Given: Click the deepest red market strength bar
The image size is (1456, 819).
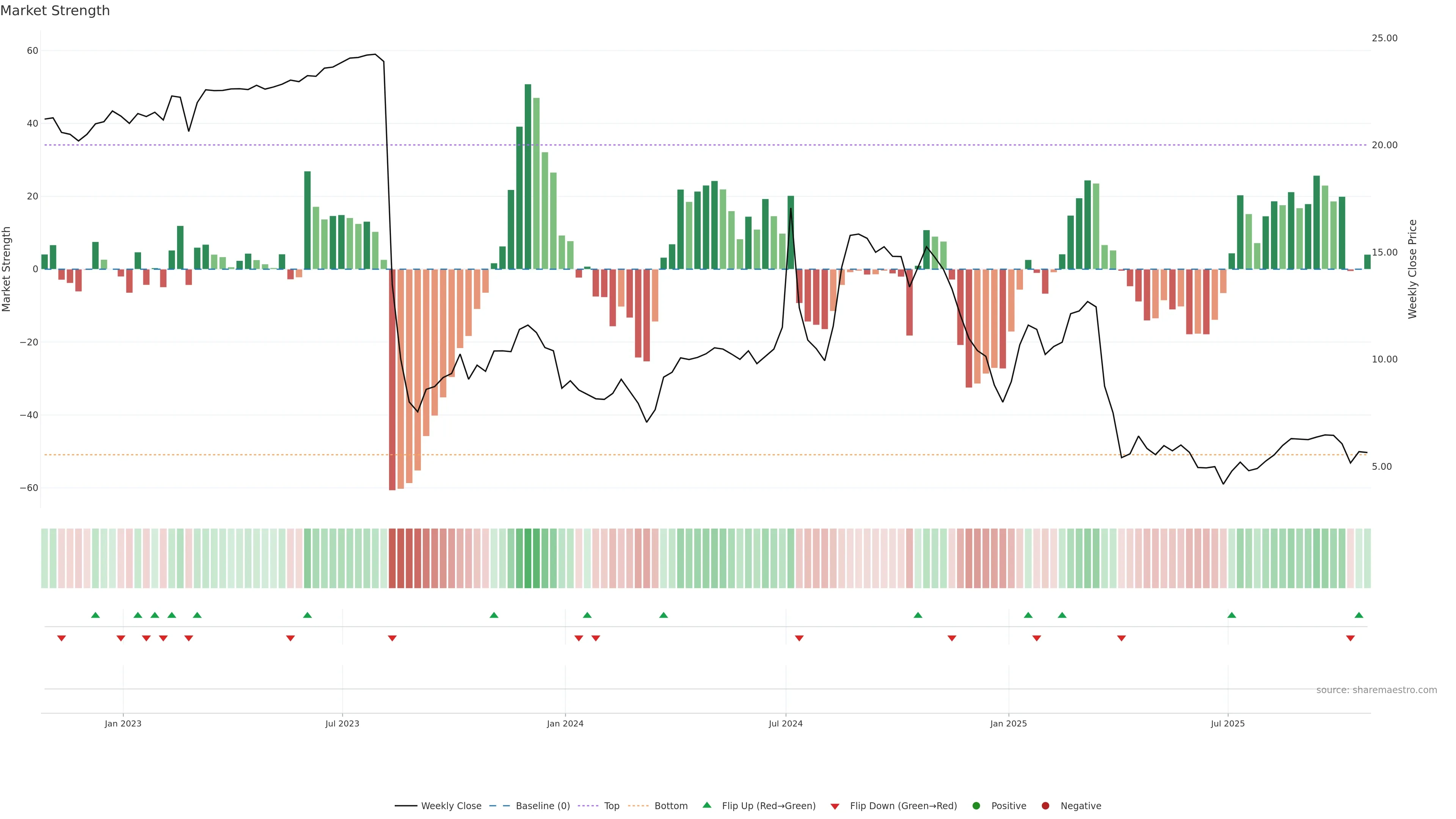Looking at the screenshot, I should pyautogui.click(x=392, y=379).
